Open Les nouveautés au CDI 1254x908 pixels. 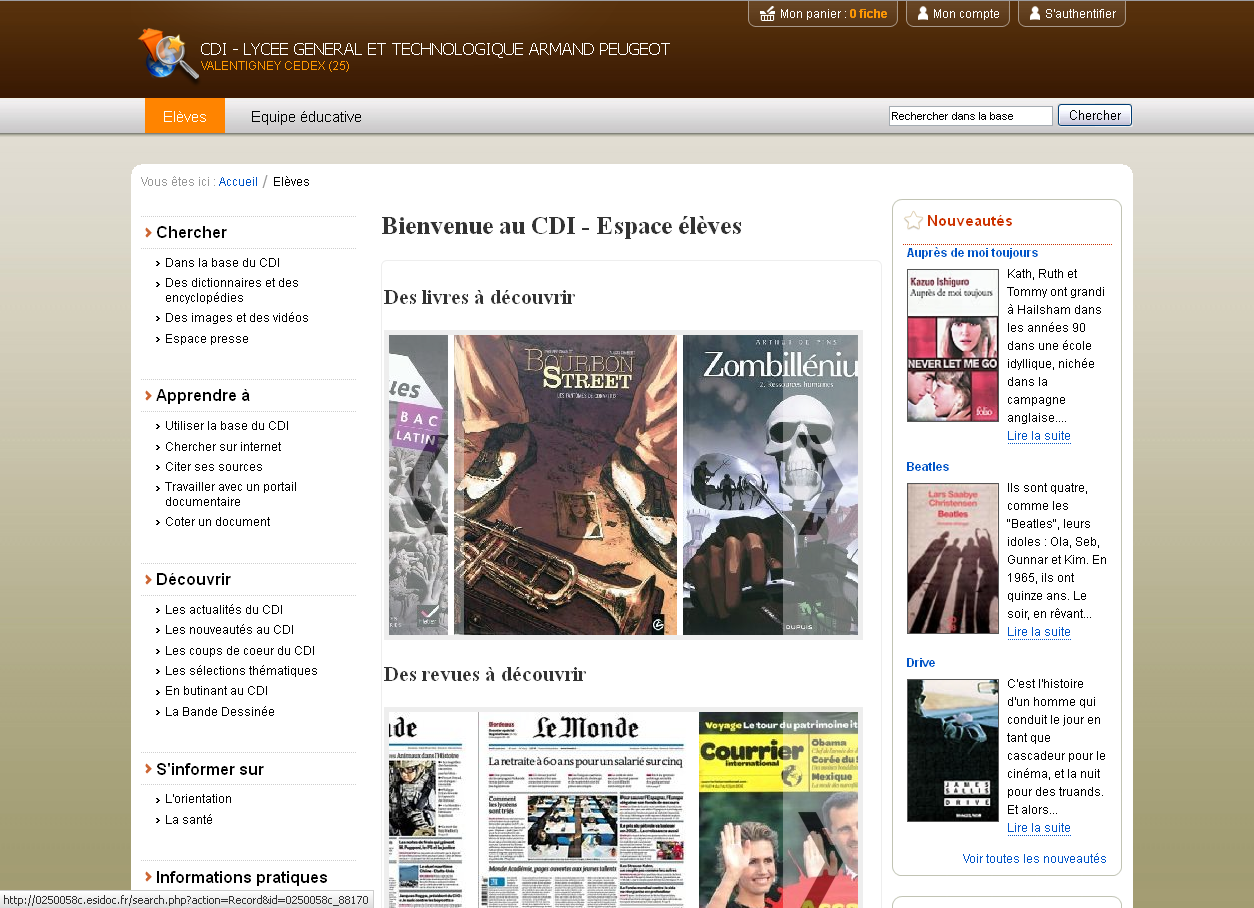[229, 630]
